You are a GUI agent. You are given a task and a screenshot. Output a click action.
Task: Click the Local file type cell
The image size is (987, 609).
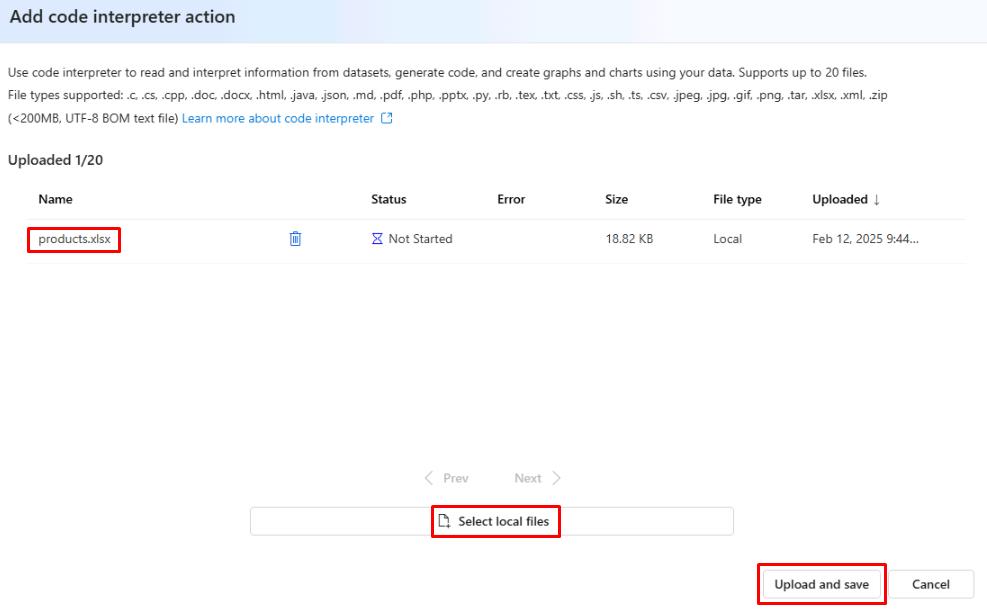tap(727, 239)
